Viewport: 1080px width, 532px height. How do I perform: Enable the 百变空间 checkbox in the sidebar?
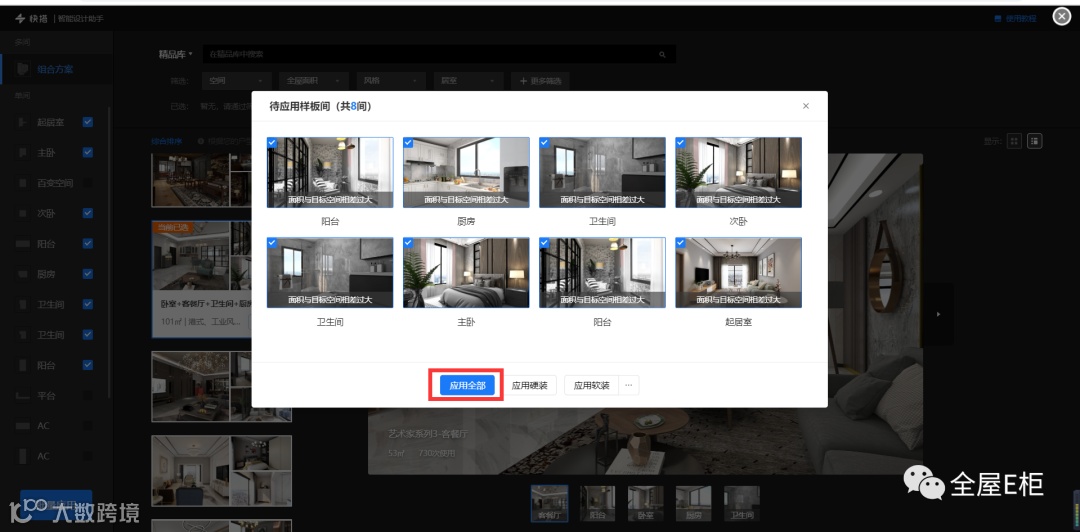tap(87, 183)
